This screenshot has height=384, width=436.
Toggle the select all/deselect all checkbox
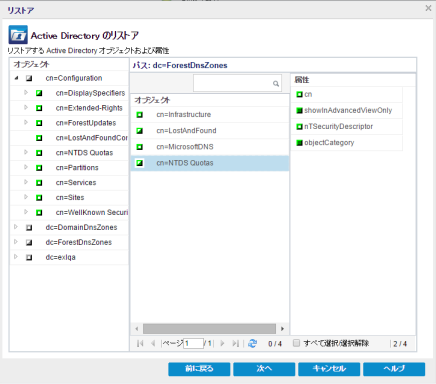[296, 343]
